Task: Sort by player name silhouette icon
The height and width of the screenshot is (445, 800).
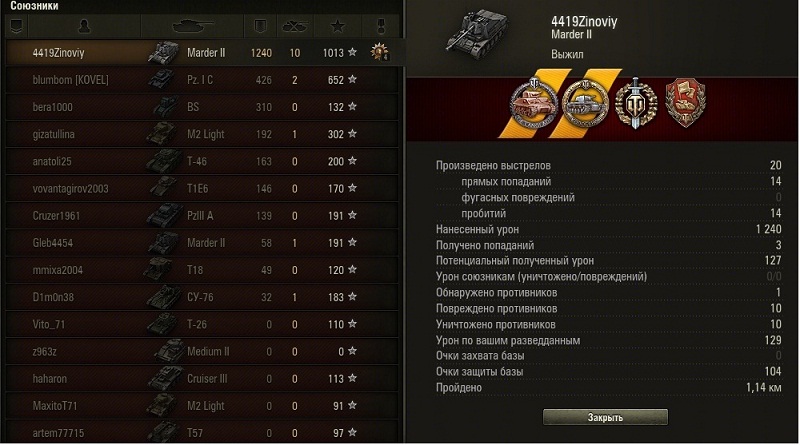Action: [x=84, y=26]
